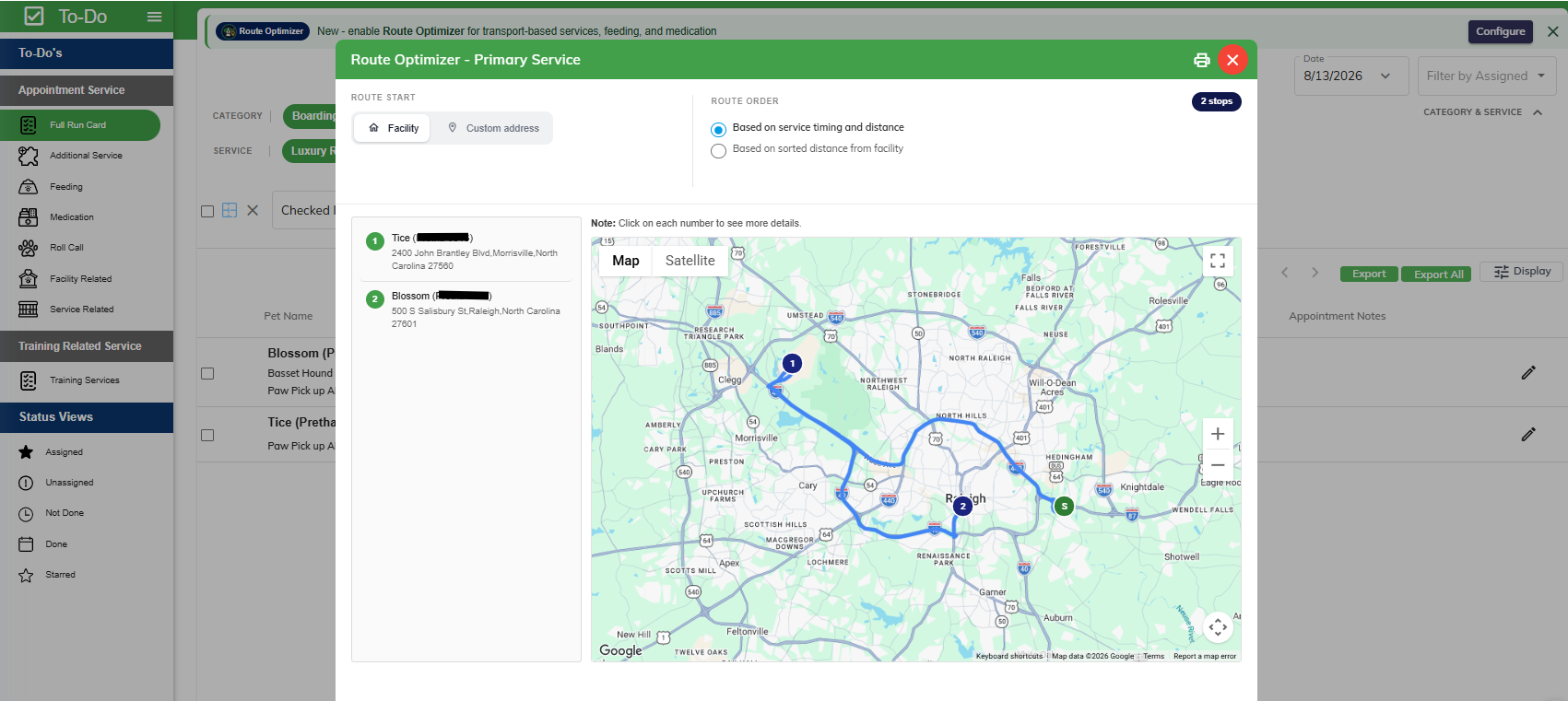Click the Luxury service pill
Screen dimensions: 1568x701
click(x=311, y=151)
